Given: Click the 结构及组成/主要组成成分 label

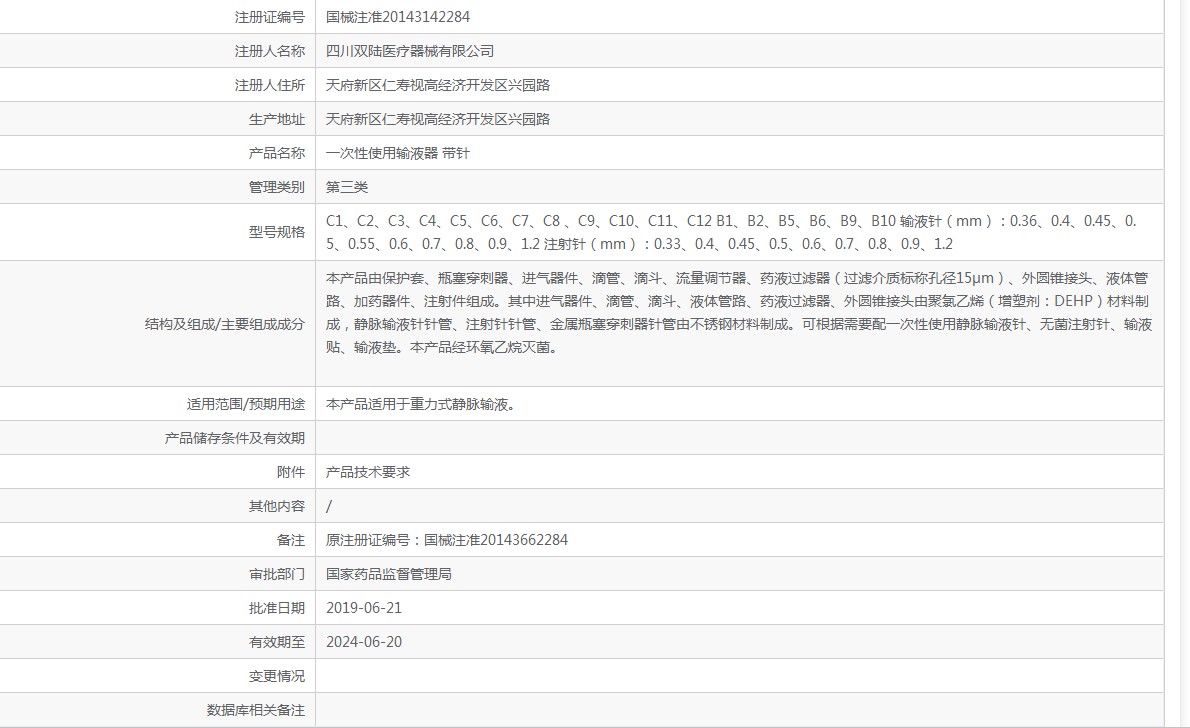Looking at the screenshot, I should click(225, 324).
